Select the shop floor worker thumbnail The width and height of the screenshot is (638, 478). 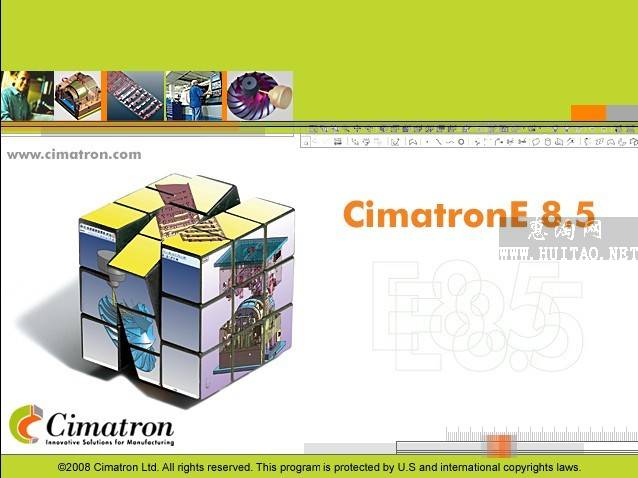click(193, 96)
